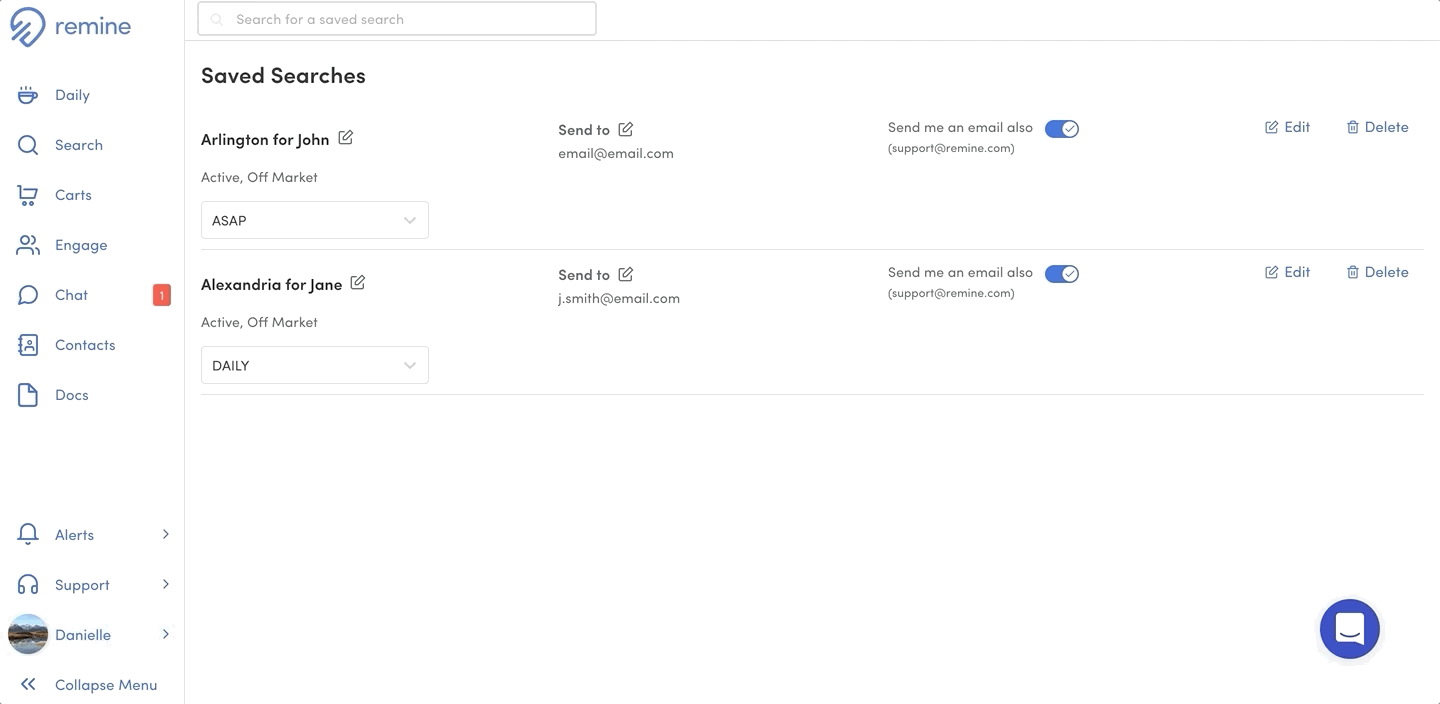1440x704 pixels.
Task: Open the Chat bubble icon
Action: pos(28,295)
